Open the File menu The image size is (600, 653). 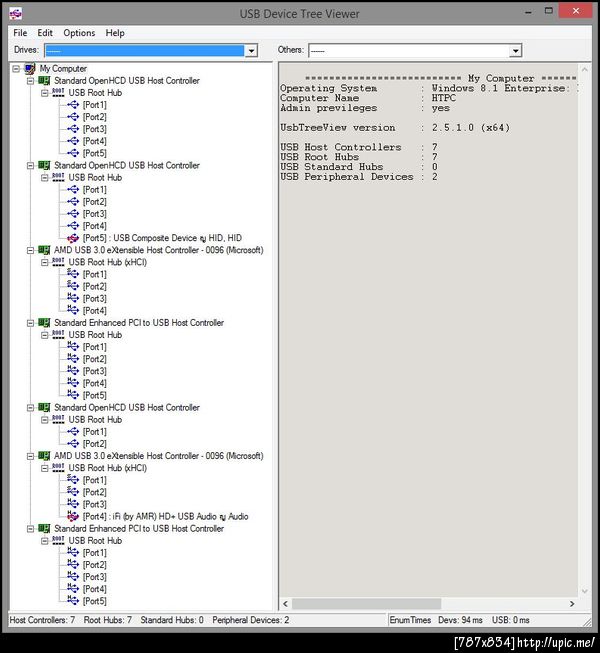(x=20, y=33)
